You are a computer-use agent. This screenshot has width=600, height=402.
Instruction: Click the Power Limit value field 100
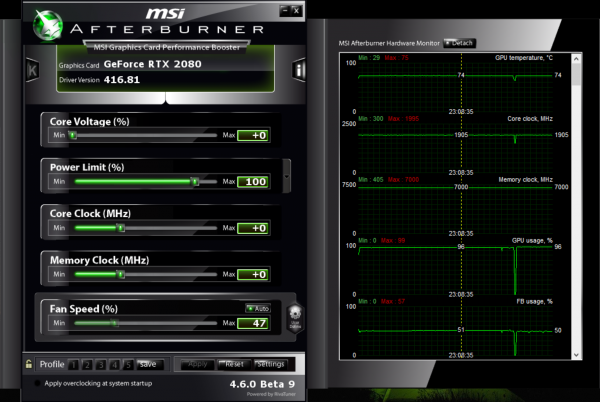point(254,182)
